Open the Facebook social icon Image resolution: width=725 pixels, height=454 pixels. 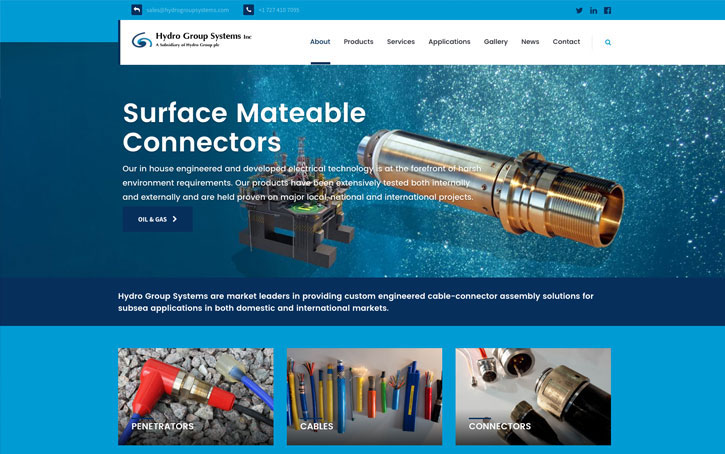click(x=608, y=10)
